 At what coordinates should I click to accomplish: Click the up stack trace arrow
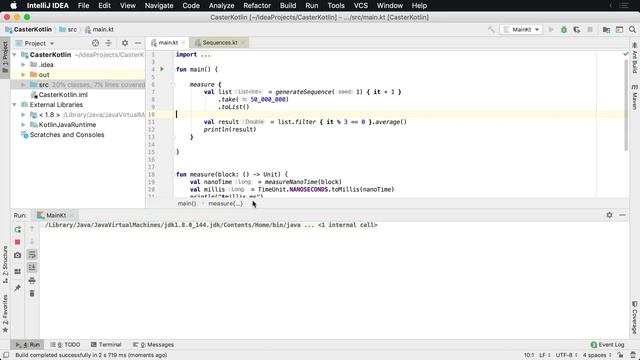32,229
